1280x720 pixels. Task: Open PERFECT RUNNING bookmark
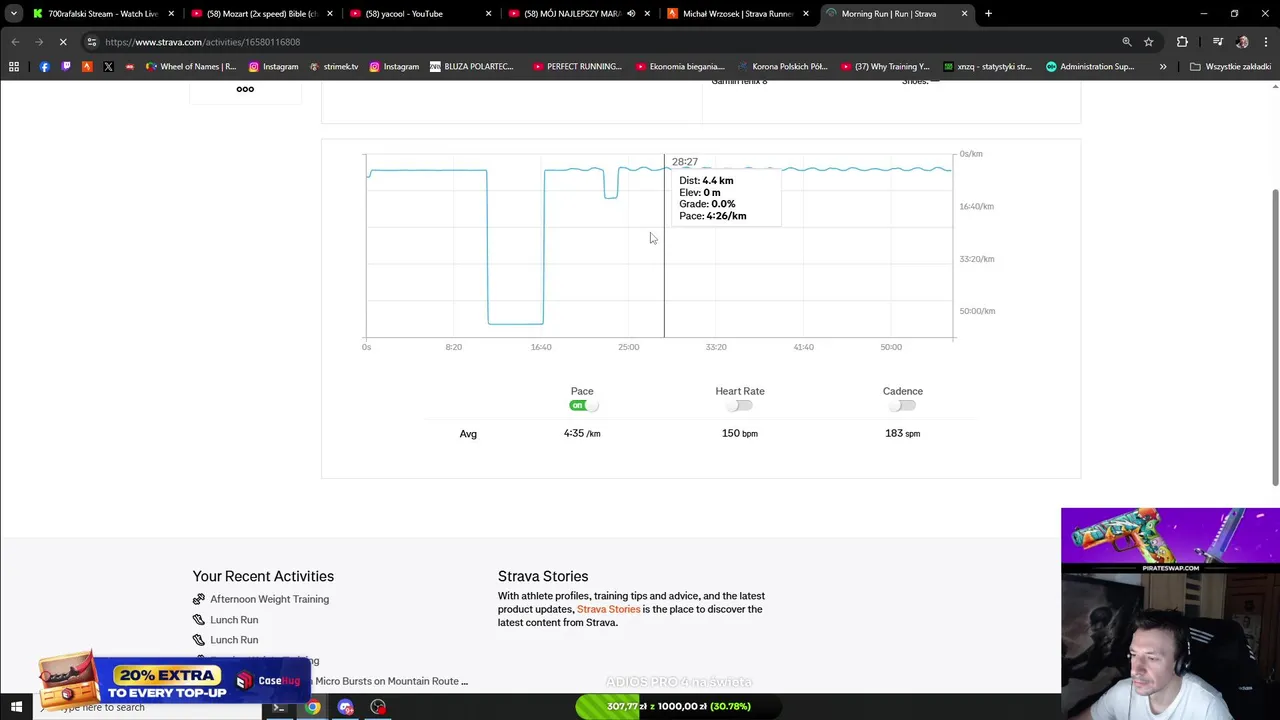[577, 67]
